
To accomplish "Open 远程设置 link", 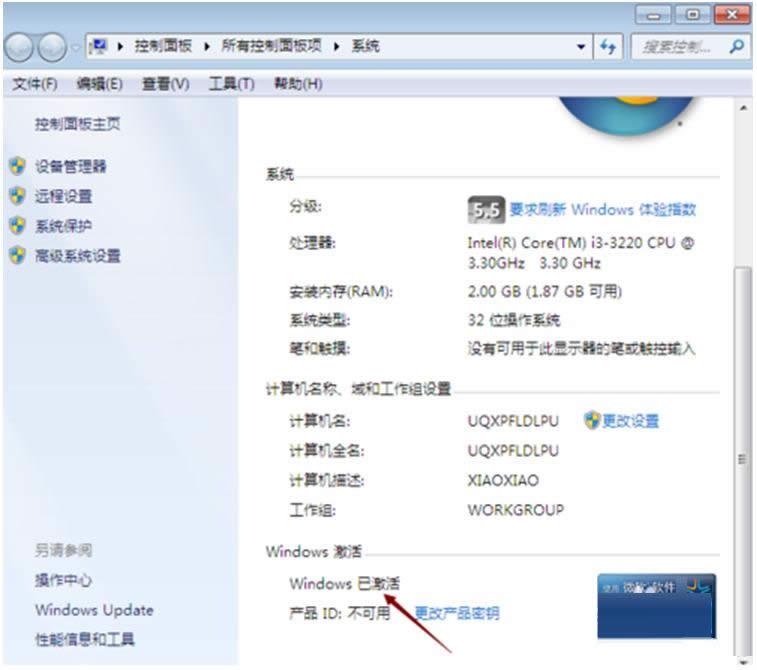I will [63, 196].
